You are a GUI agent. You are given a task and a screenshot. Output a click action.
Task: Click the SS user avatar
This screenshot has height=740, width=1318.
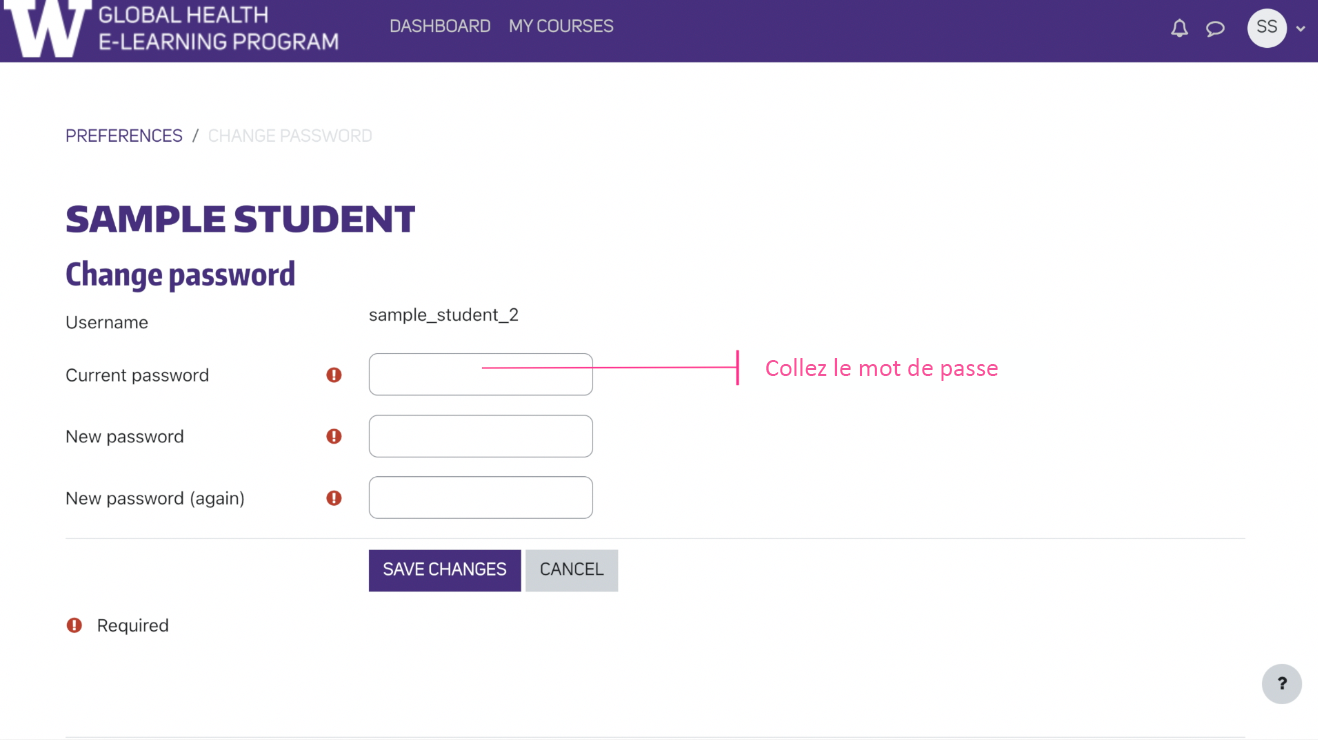1266,28
